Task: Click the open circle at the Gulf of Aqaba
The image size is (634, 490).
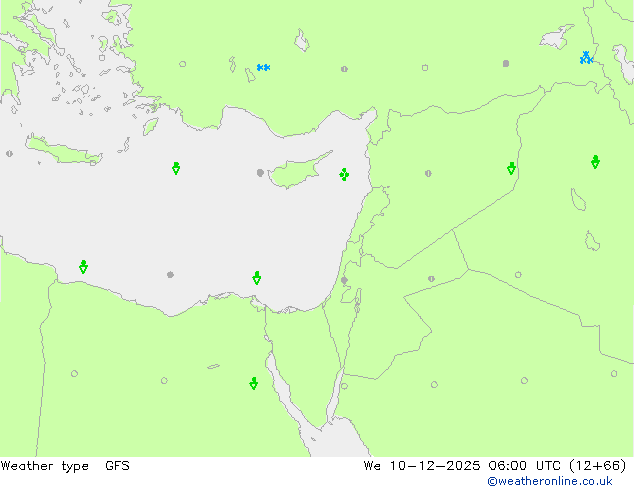Action: point(344,386)
